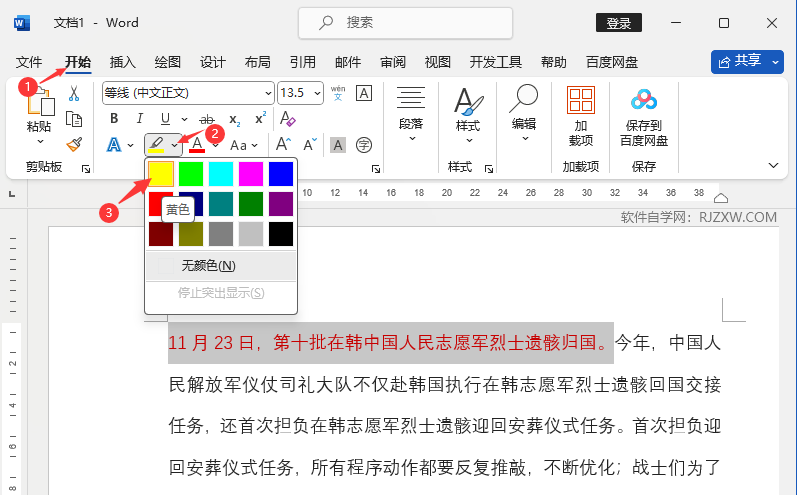Screen dimensions: 797x495
Task: Open the clipboard pane launcher
Action: [x=86, y=169]
